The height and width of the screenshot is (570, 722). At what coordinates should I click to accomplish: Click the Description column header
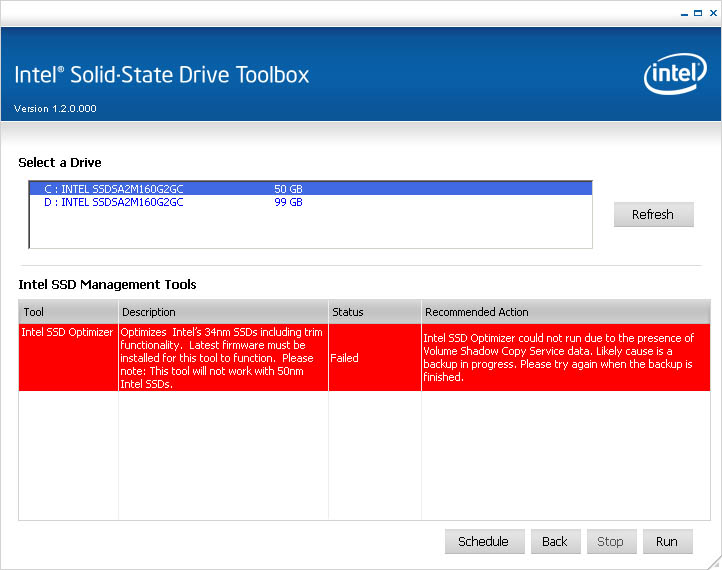point(223,312)
